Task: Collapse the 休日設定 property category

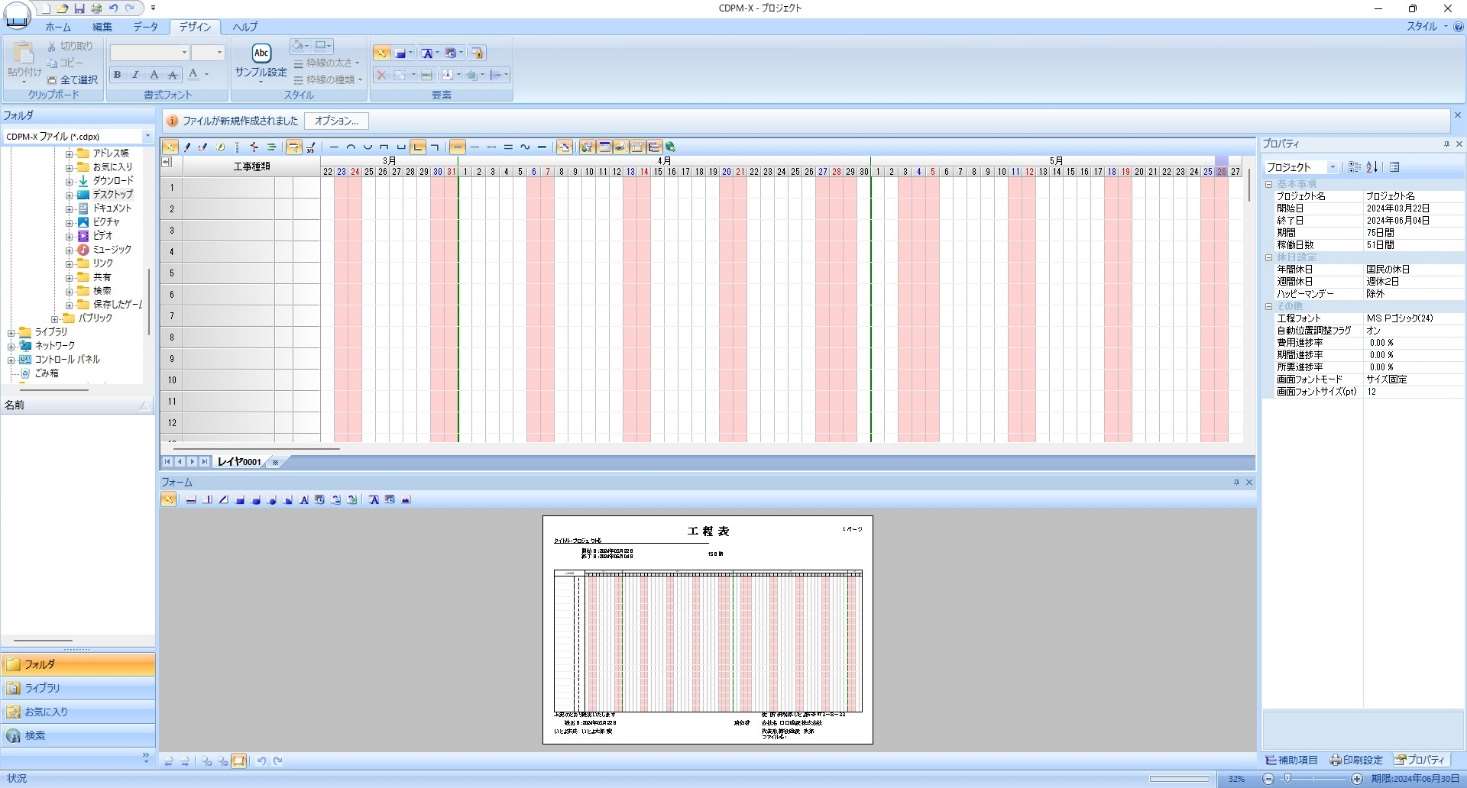Action: pyautogui.click(x=1268, y=257)
